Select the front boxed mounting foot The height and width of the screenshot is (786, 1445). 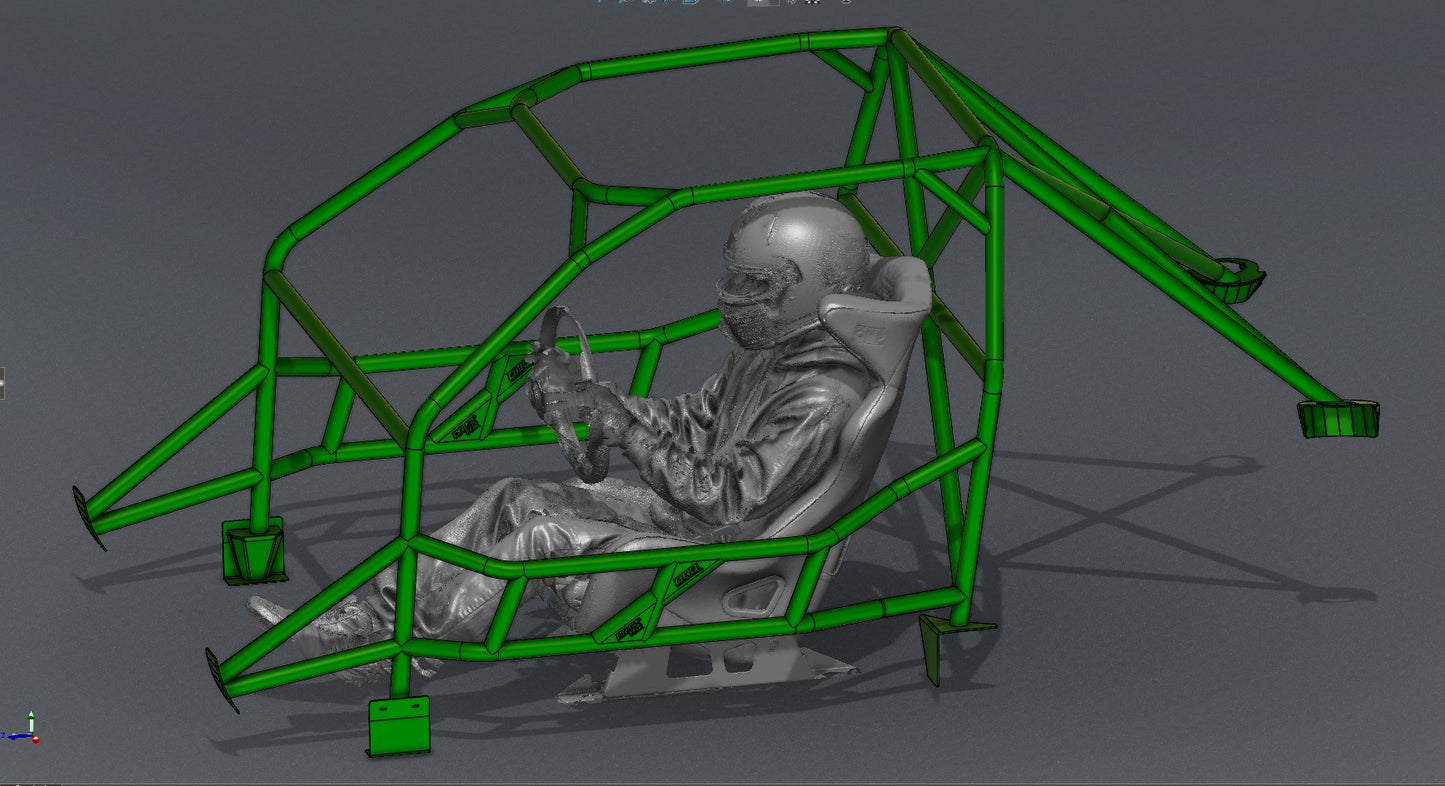[254, 551]
